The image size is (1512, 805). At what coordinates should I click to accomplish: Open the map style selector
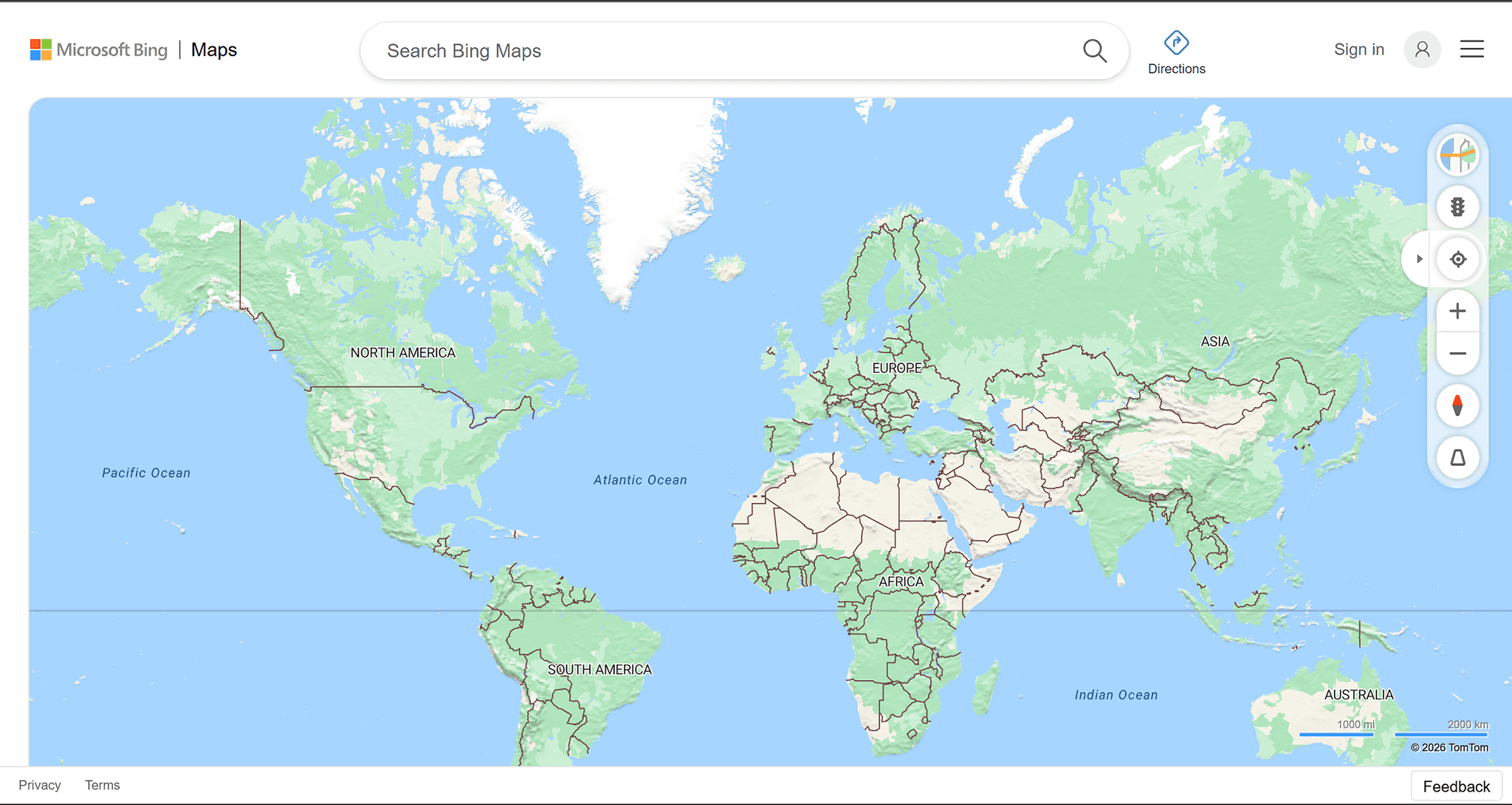click(x=1457, y=155)
